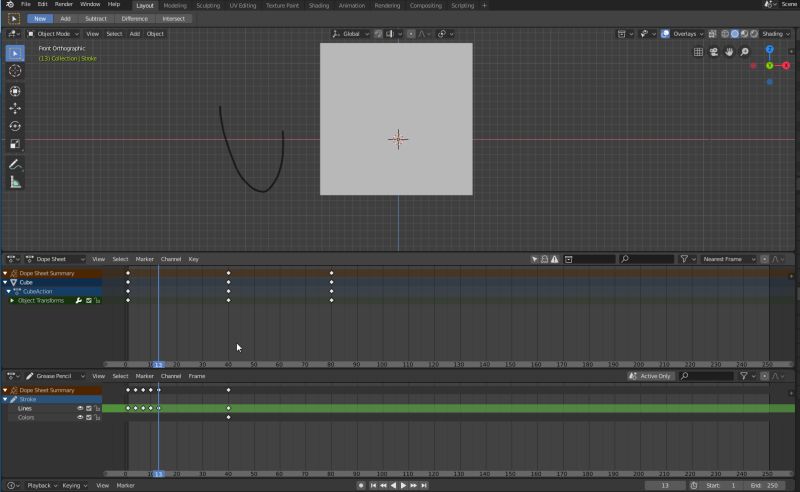Screen dimensions: 800x492
Task: Open the Playback popover
Action: pyautogui.click(x=42, y=485)
